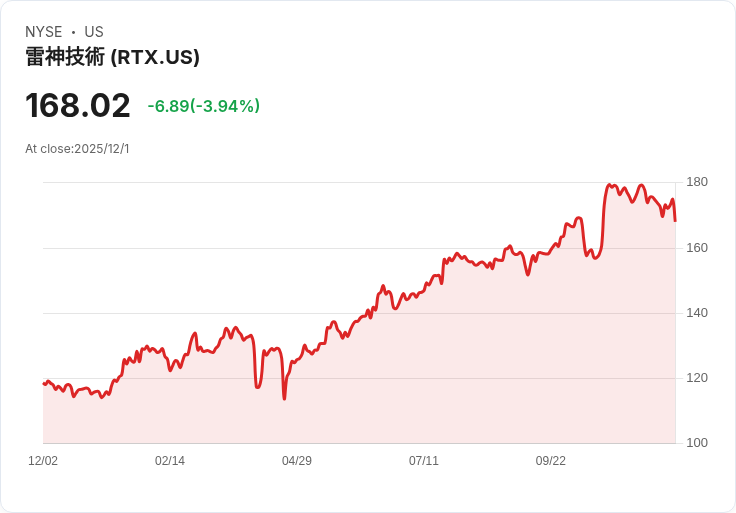The height and width of the screenshot is (513, 736).
Task: Click the US market label in header
Action: click(x=94, y=32)
